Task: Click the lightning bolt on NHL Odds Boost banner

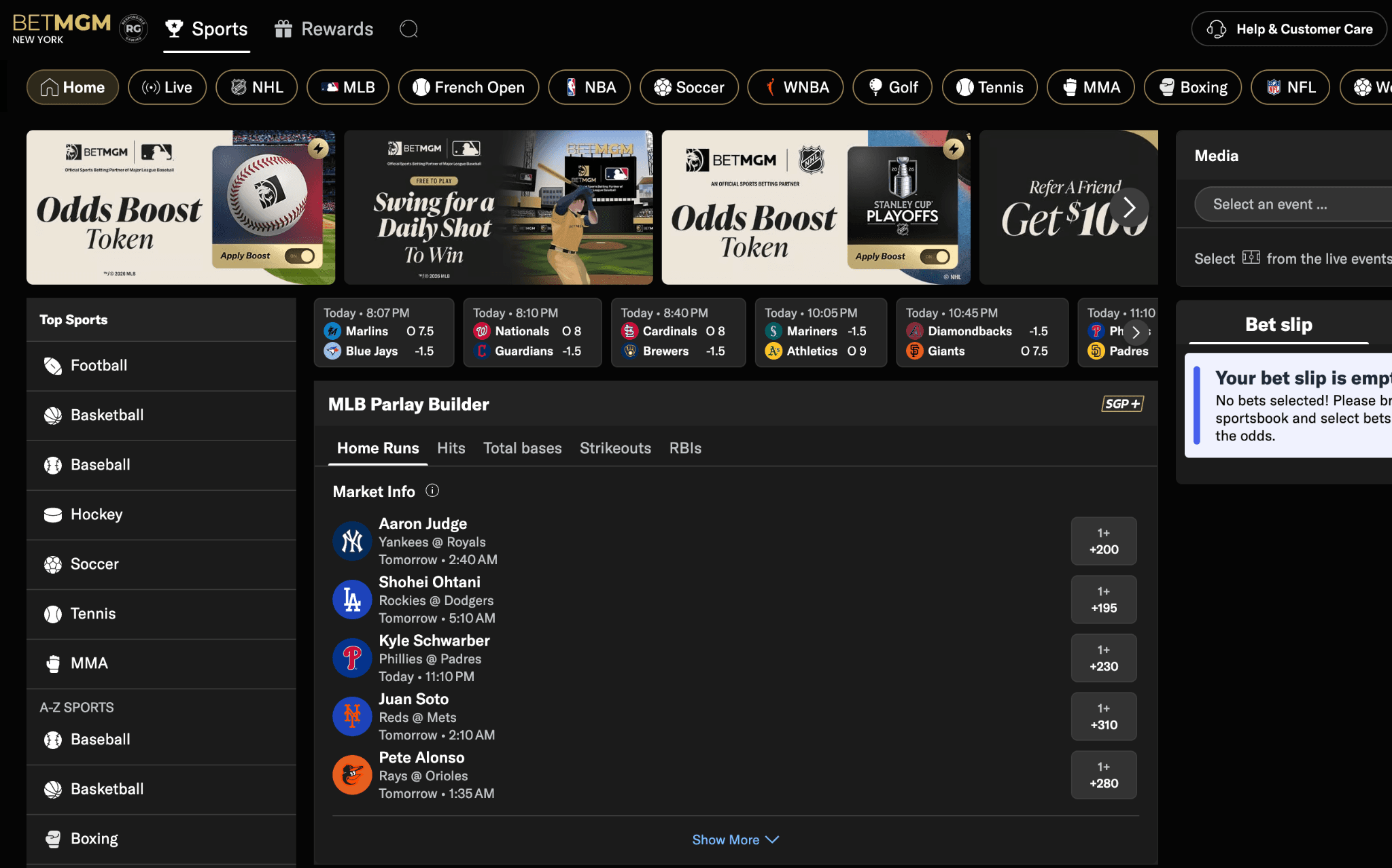Action: (954, 148)
